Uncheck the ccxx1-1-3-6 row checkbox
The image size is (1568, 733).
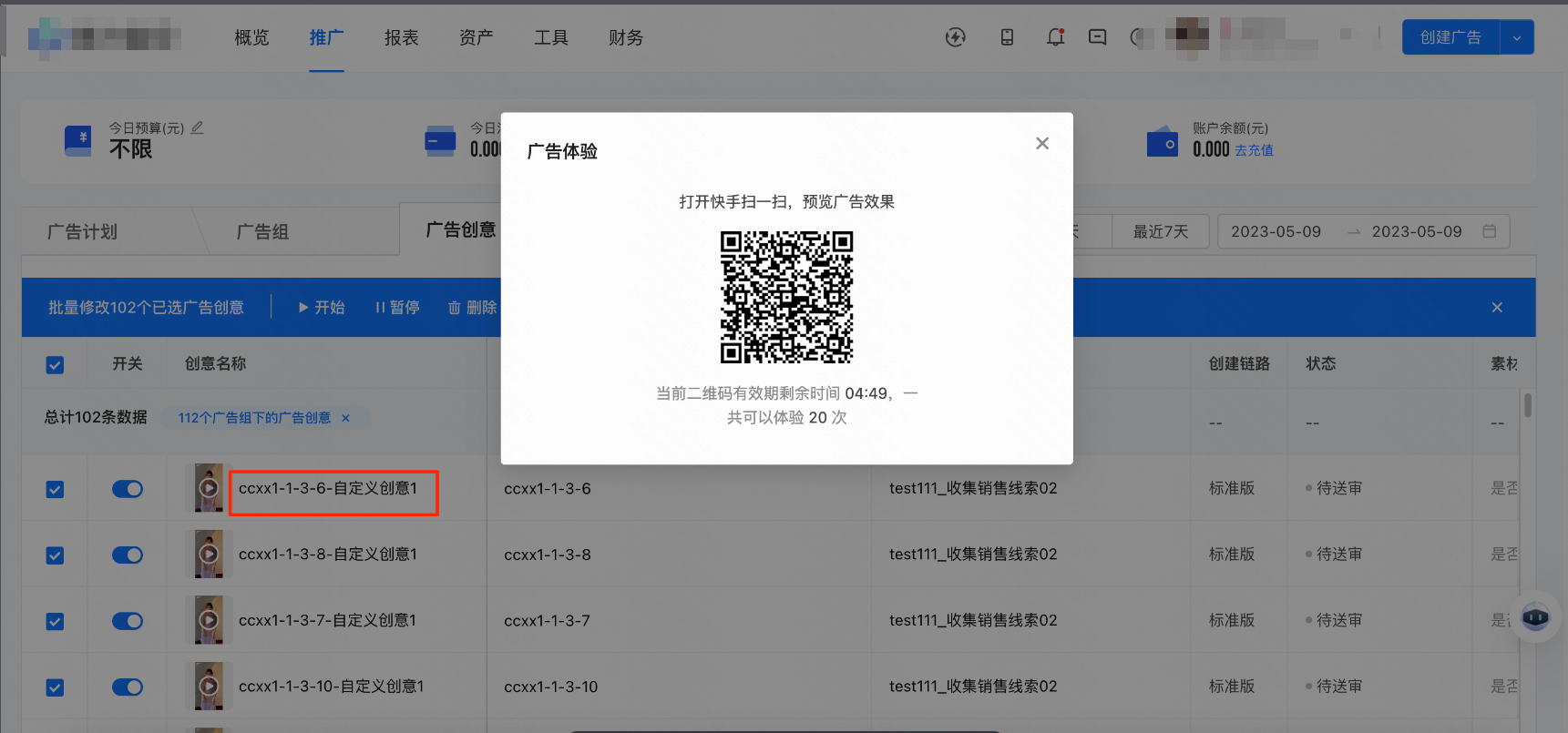tap(55, 490)
